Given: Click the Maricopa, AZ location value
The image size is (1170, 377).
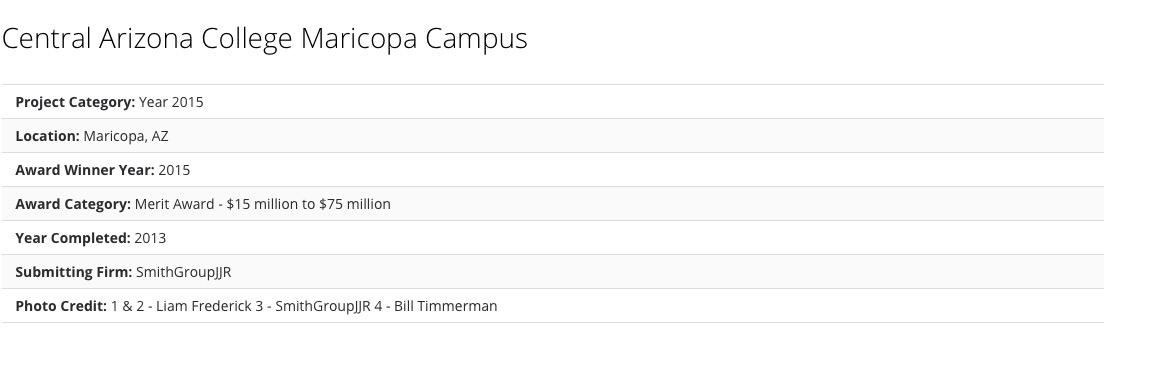Looking at the screenshot, I should (x=126, y=137).
